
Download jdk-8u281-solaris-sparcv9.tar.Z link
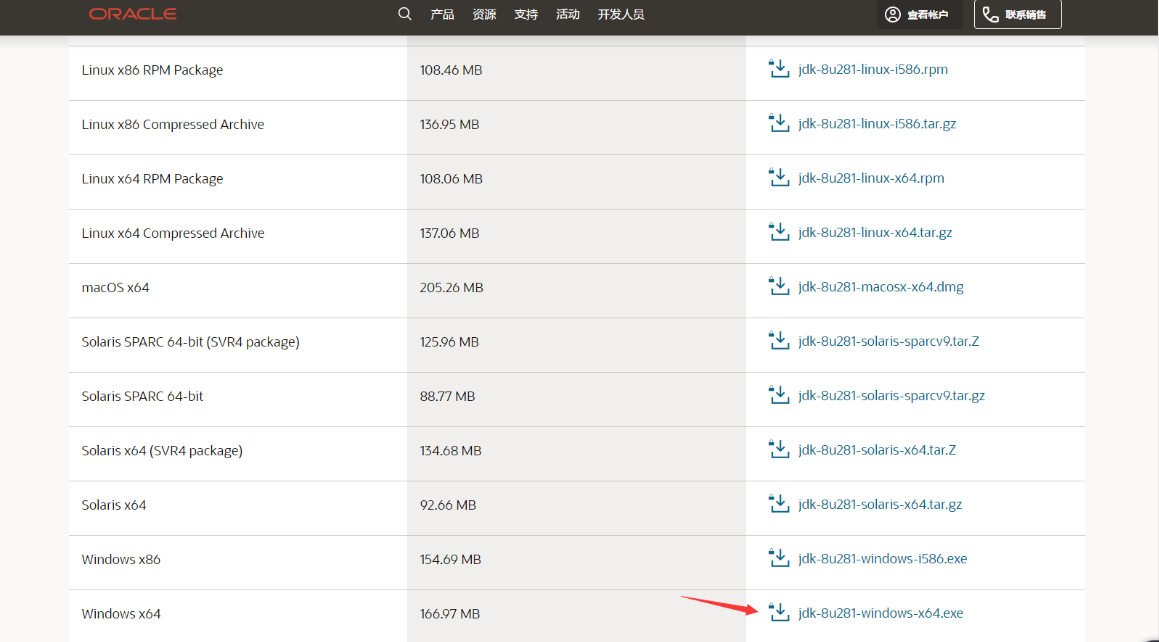pyautogui.click(x=888, y=341)
